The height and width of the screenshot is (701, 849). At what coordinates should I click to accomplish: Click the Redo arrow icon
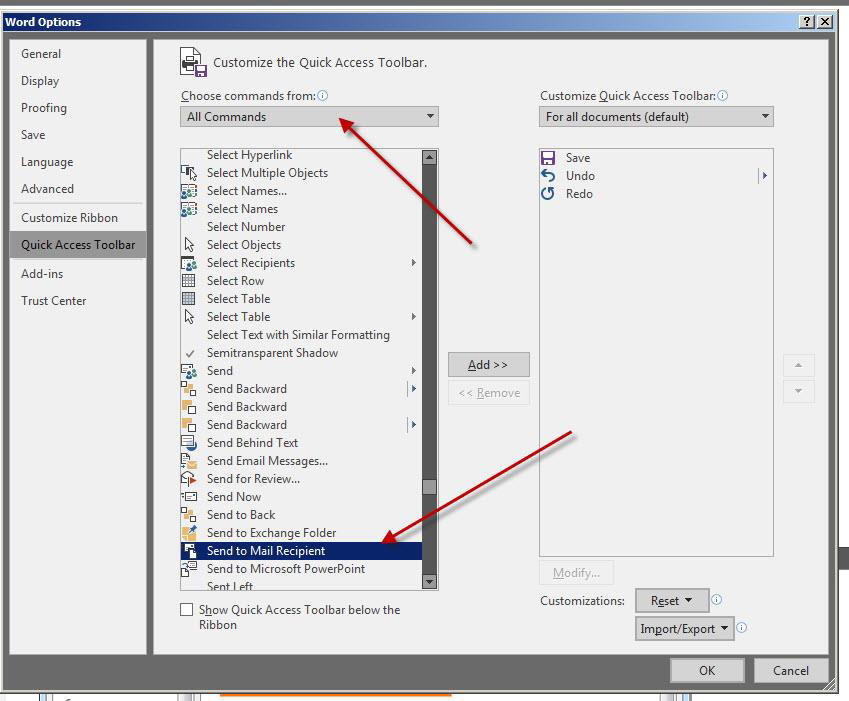pos(548,193)
